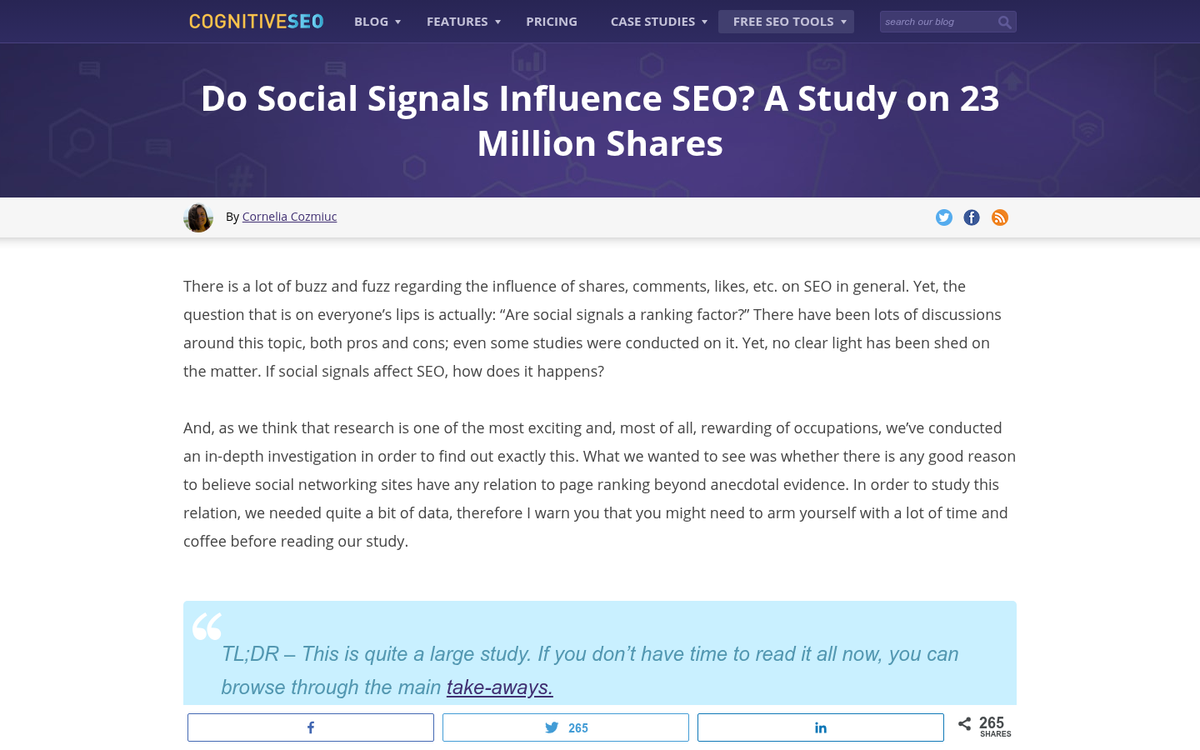
Task: Share the article with the Facebook share icon
Action: (x=310, y=727)
